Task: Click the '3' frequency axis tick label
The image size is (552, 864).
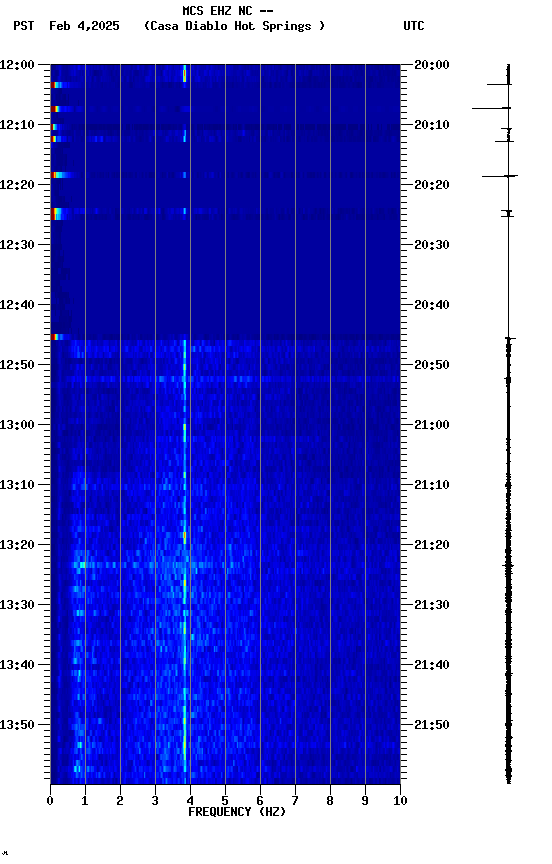Action: click(155, 801)
